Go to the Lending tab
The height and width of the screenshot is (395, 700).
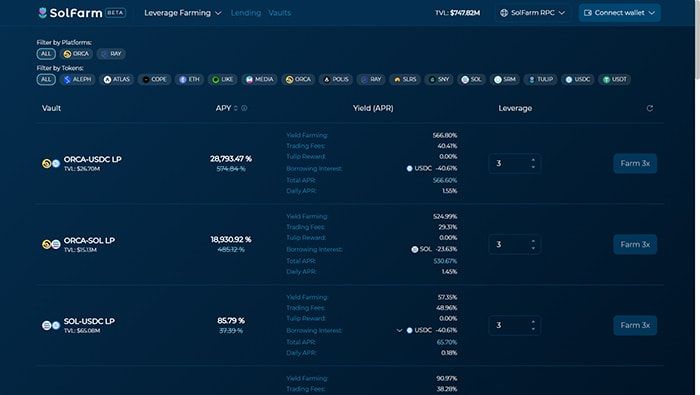pos(246,13)
